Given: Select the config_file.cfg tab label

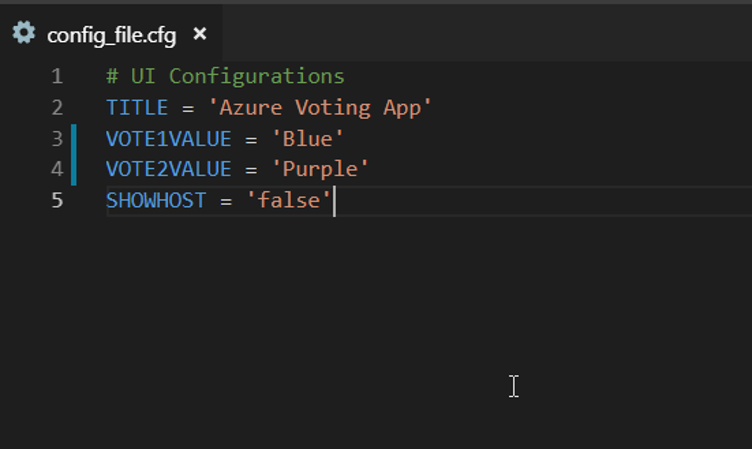Looking at the screenshot, I should coord(111,35).
